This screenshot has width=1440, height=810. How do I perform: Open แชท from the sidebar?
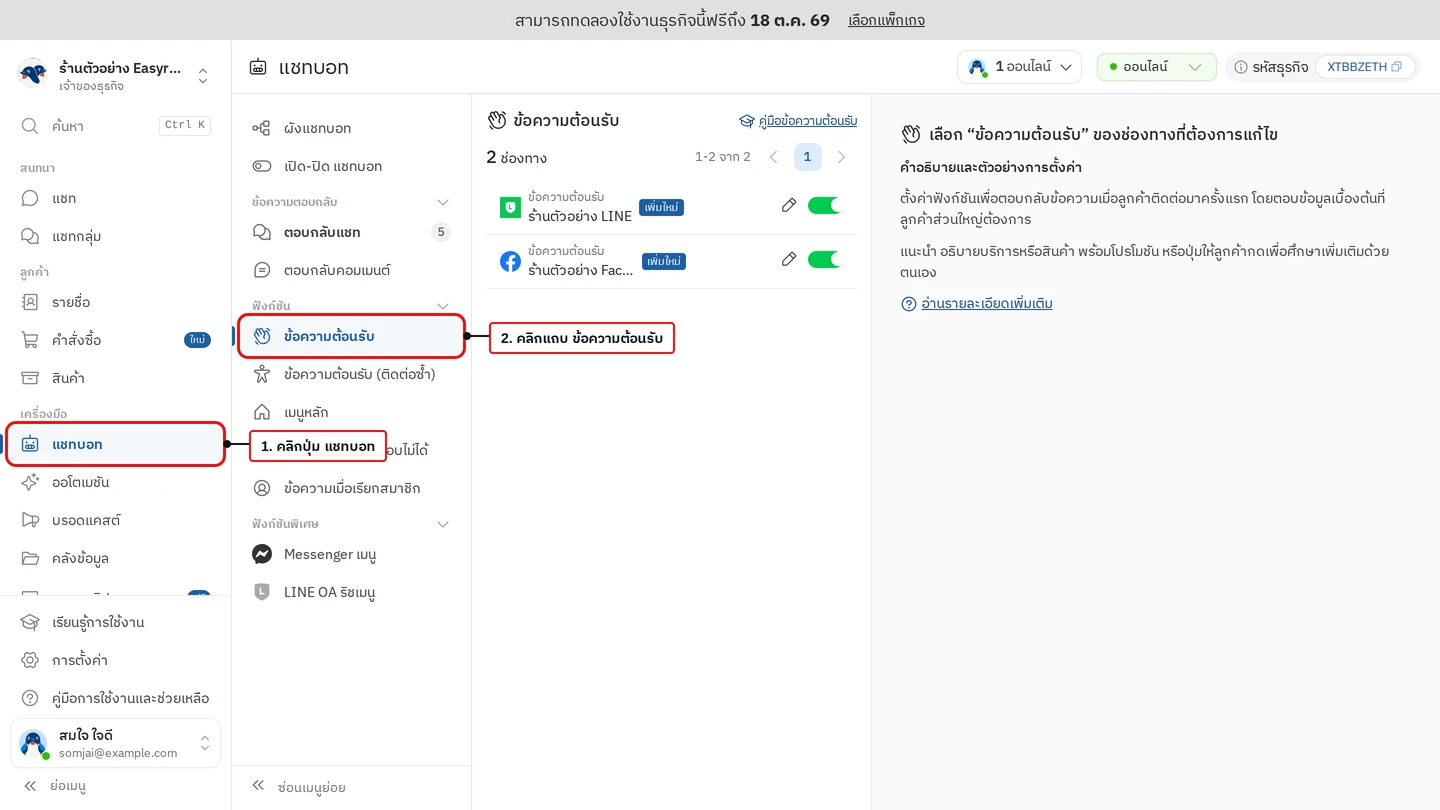point(116,198)
